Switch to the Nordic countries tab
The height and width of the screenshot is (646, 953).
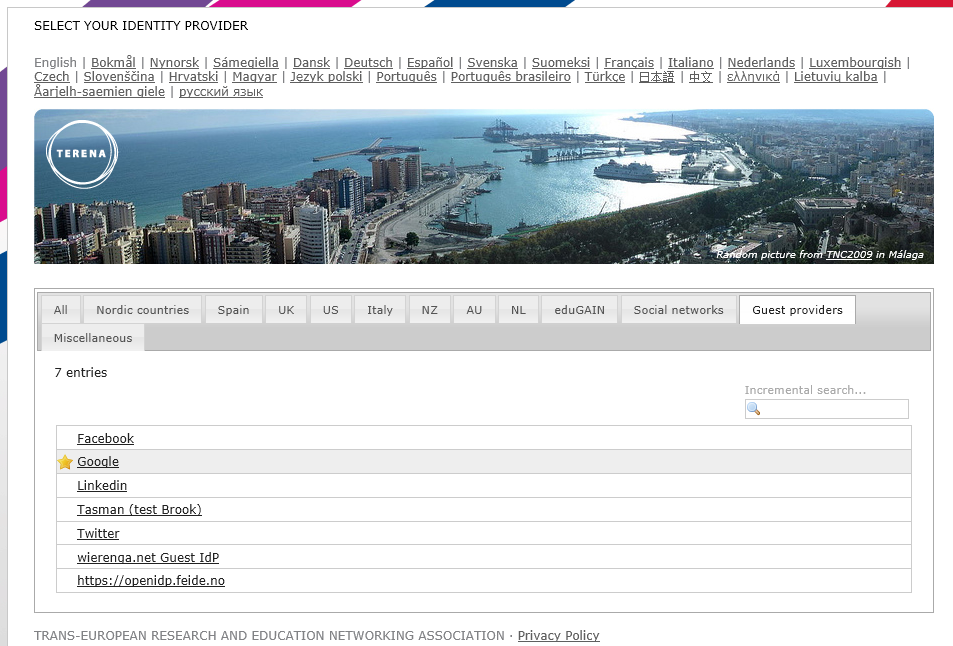pos(143,310)
